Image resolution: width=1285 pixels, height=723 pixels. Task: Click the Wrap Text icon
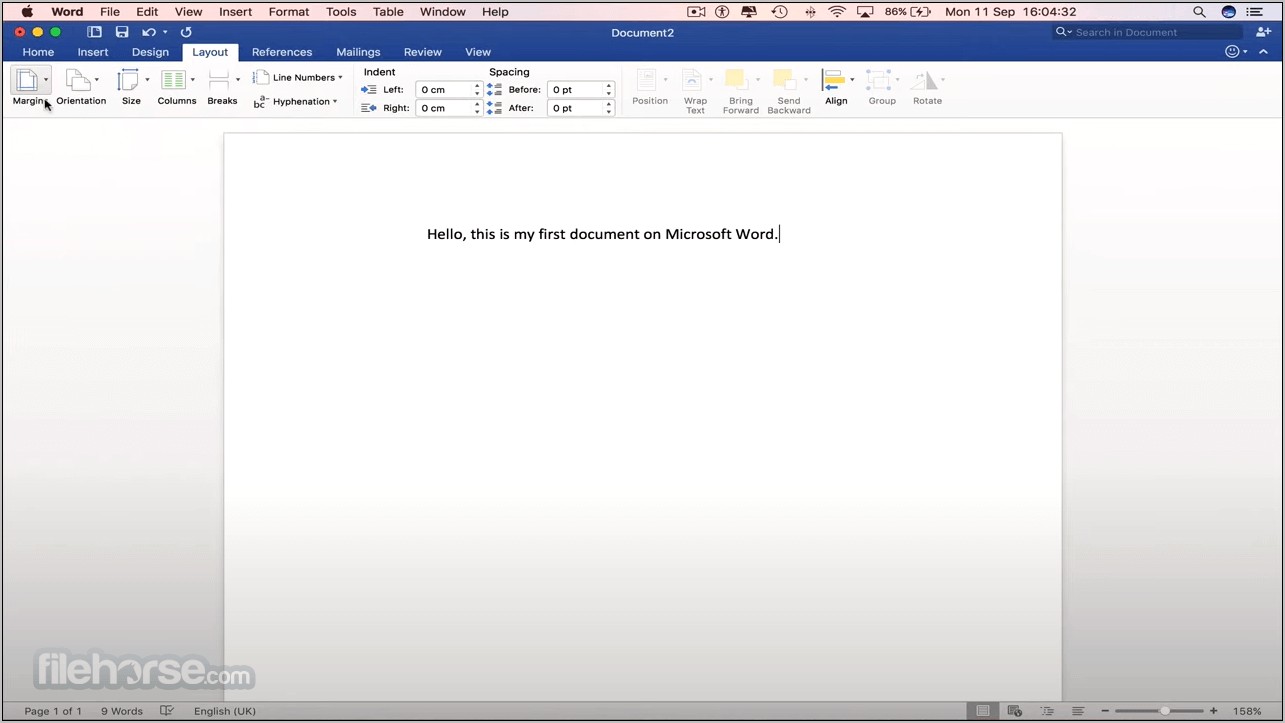pyautogui.click(x=693, y=80)
